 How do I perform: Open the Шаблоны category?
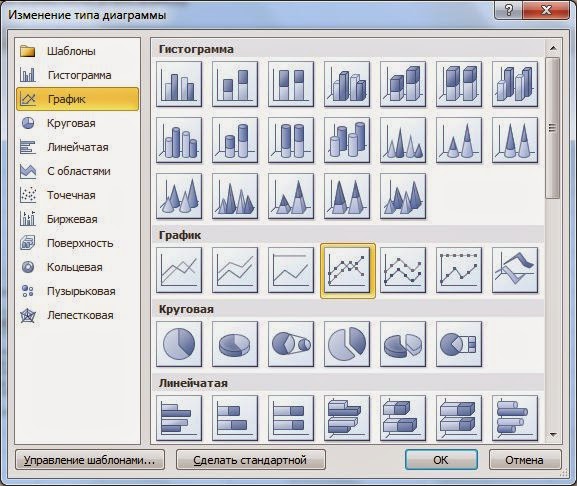pos(78,51)
